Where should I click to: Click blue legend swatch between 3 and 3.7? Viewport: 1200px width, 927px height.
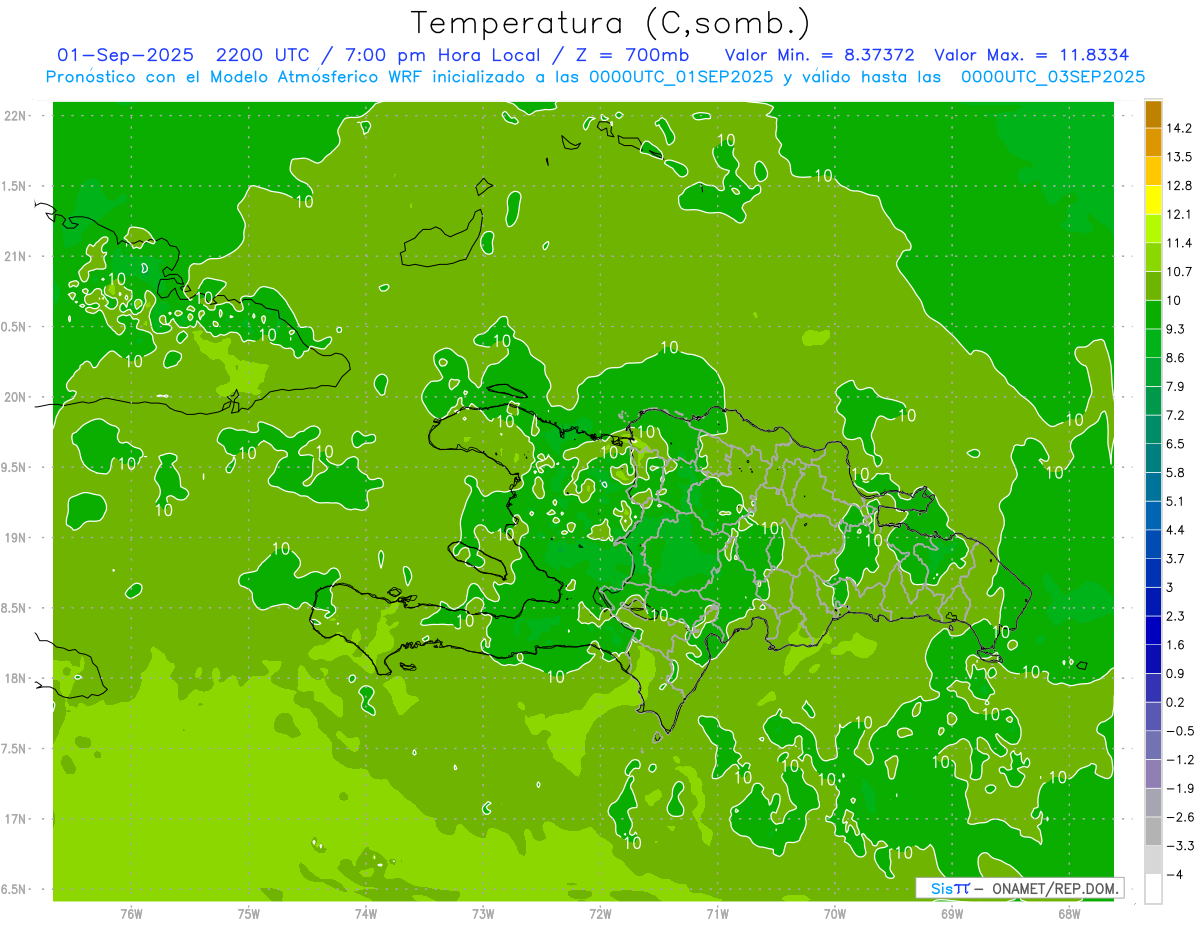pyautogui.click(x=1153, y=573)
